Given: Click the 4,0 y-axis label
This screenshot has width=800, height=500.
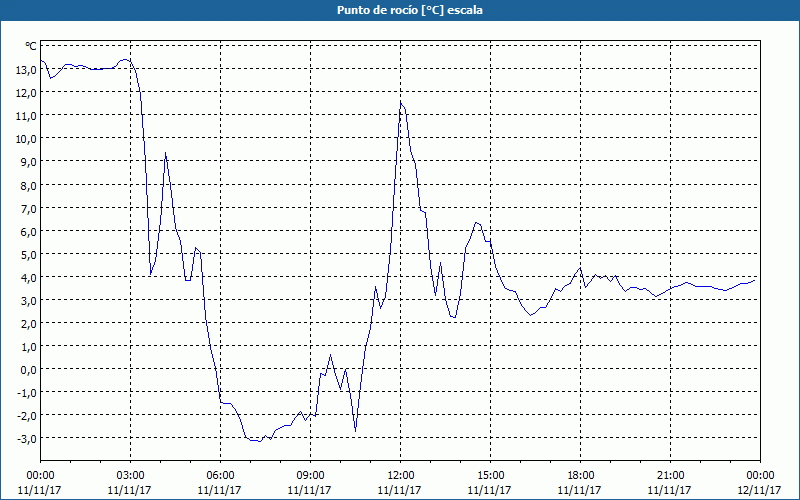Looking at the screenshot, I should pyautogui.click(x=28, y=278).
